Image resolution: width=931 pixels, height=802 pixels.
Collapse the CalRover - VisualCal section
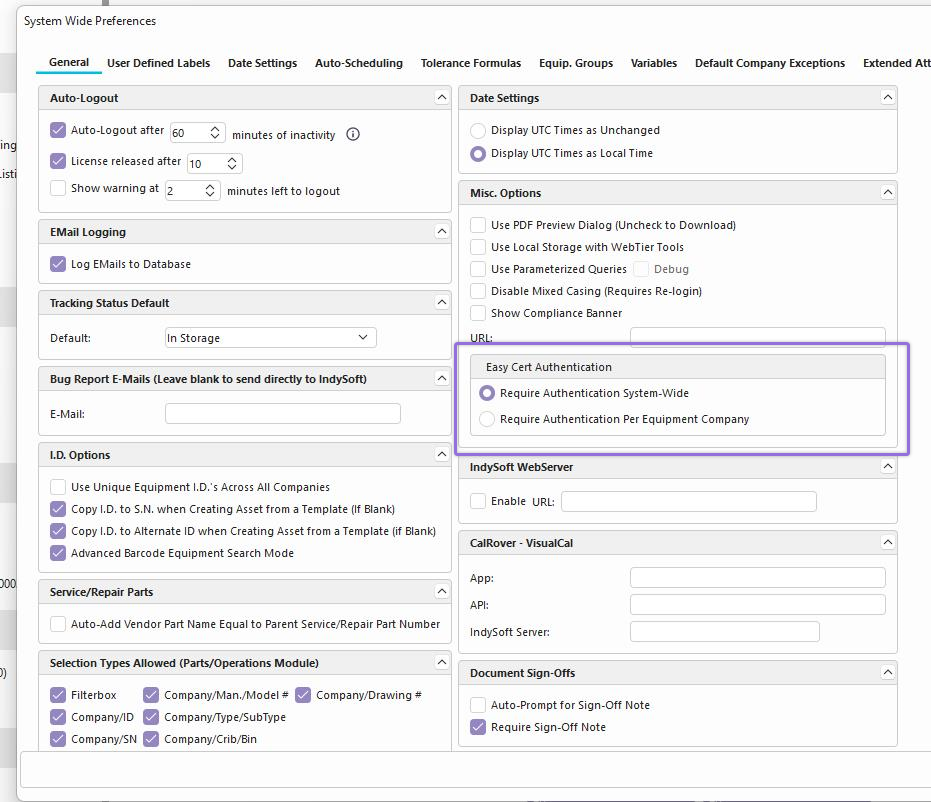[x=887, y=543]
